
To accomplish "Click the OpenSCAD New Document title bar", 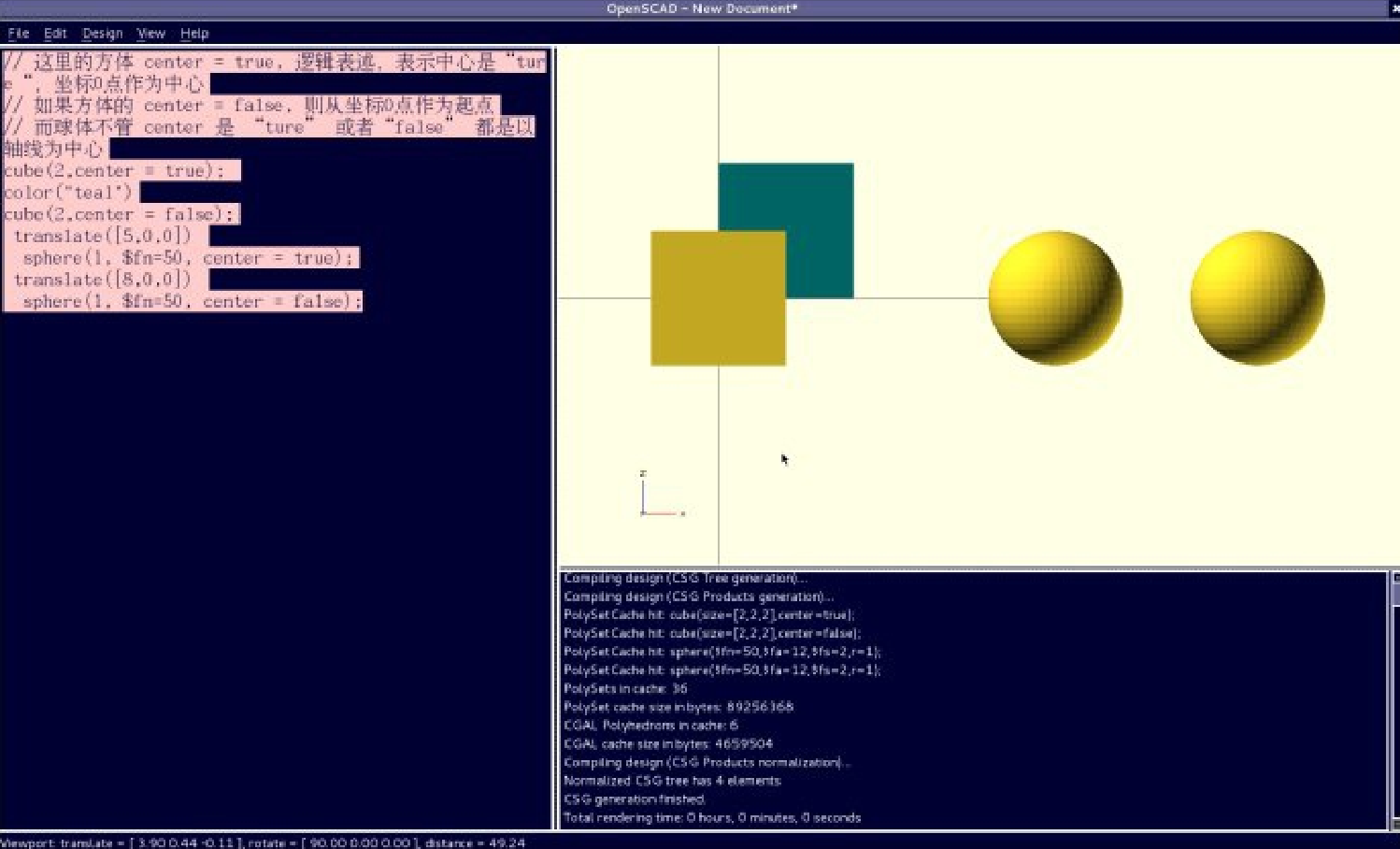I will (x=701, y=8).
